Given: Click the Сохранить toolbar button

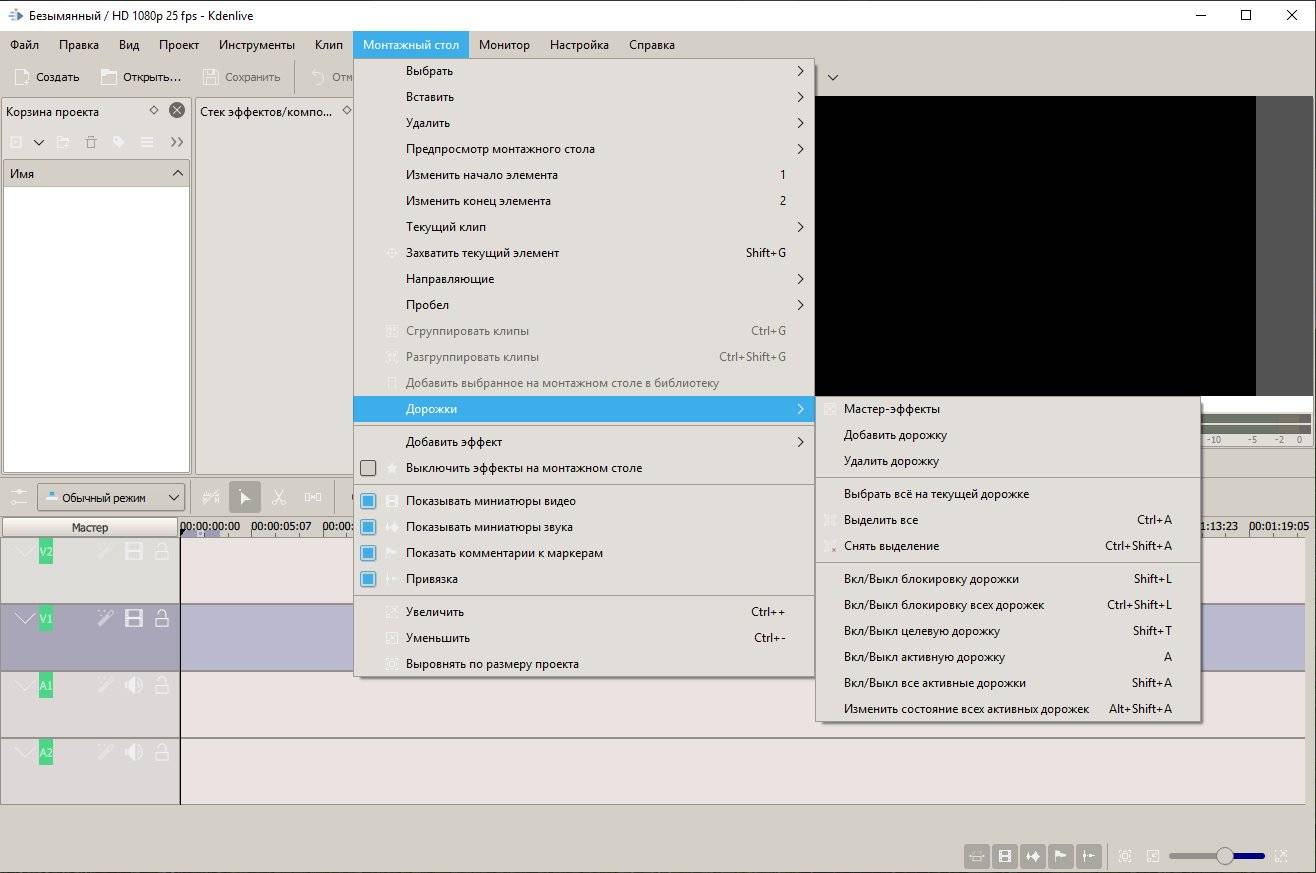Looking at the screenshot, I should pos(241,77).
